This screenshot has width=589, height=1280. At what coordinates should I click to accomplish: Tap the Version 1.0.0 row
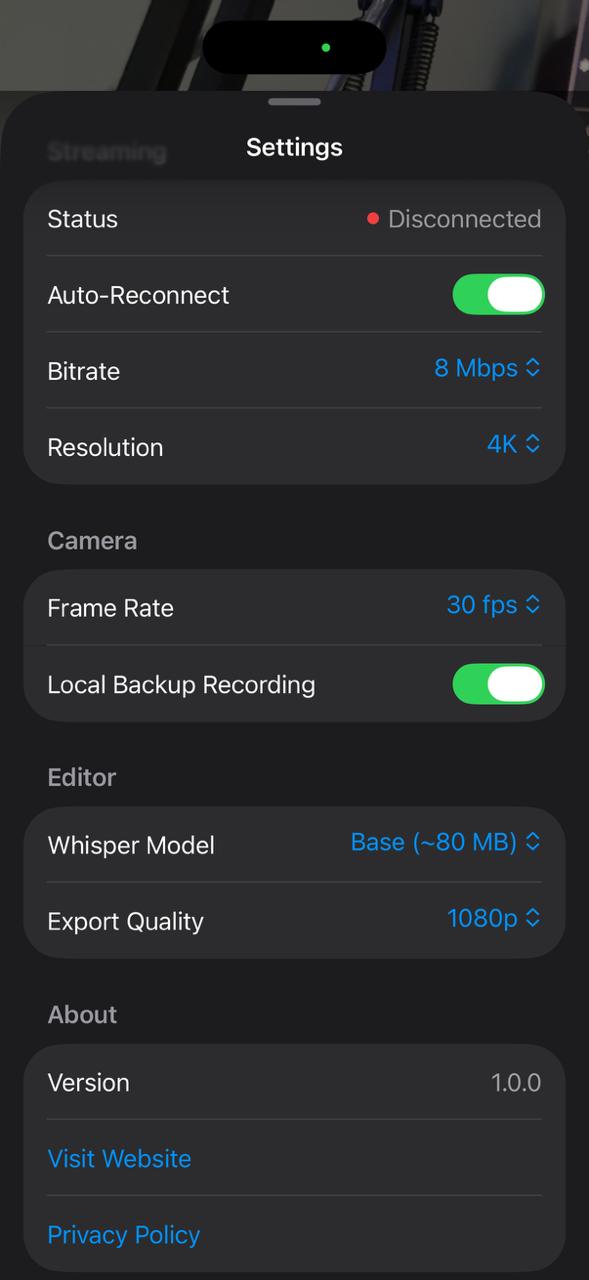click(x=294, y=1082)
